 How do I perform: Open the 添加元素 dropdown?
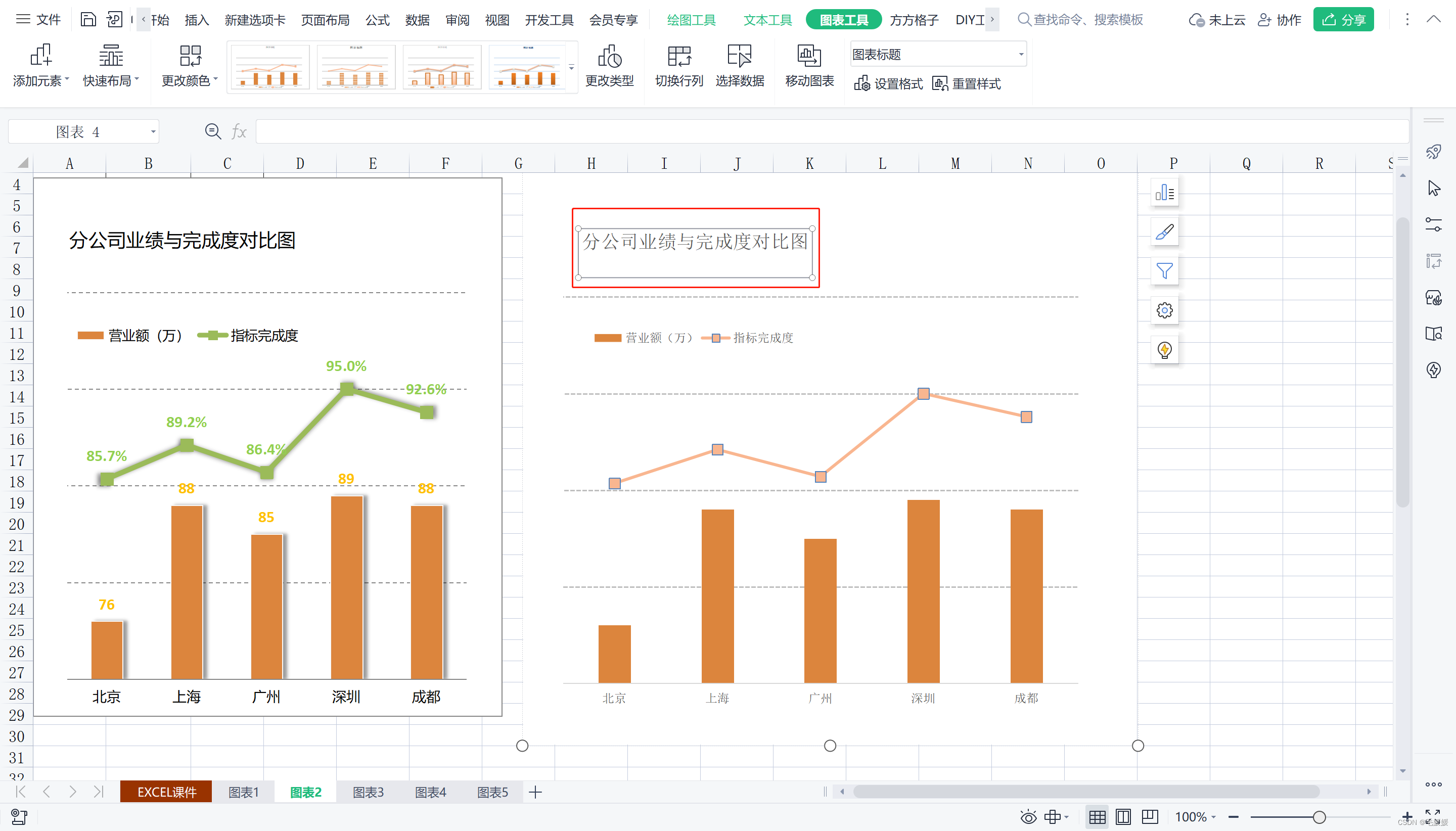click(40, 66)
